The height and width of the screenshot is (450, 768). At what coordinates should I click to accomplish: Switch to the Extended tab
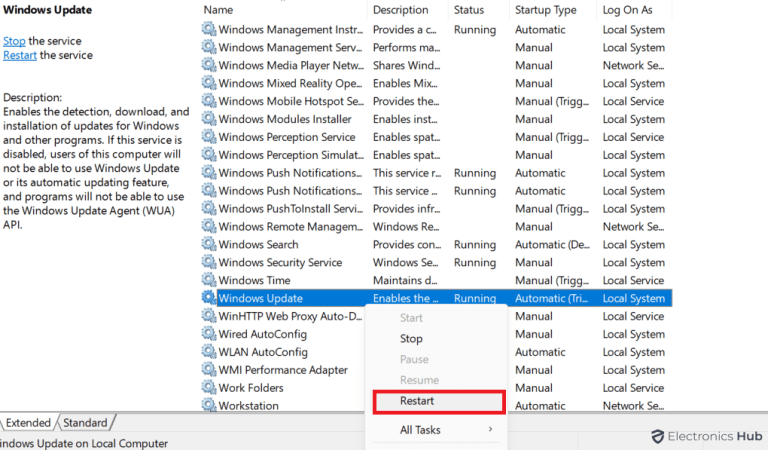pos(28,423)
